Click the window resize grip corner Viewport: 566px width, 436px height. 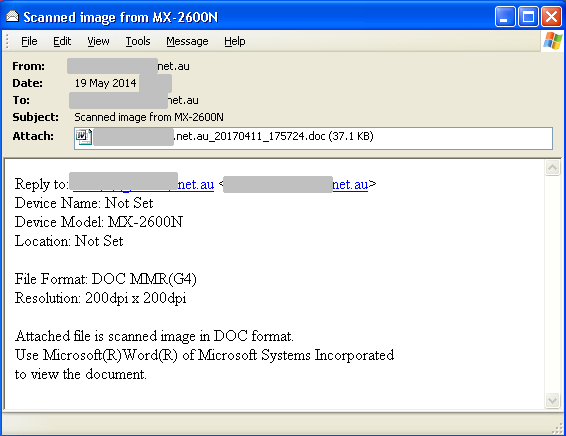557,428
